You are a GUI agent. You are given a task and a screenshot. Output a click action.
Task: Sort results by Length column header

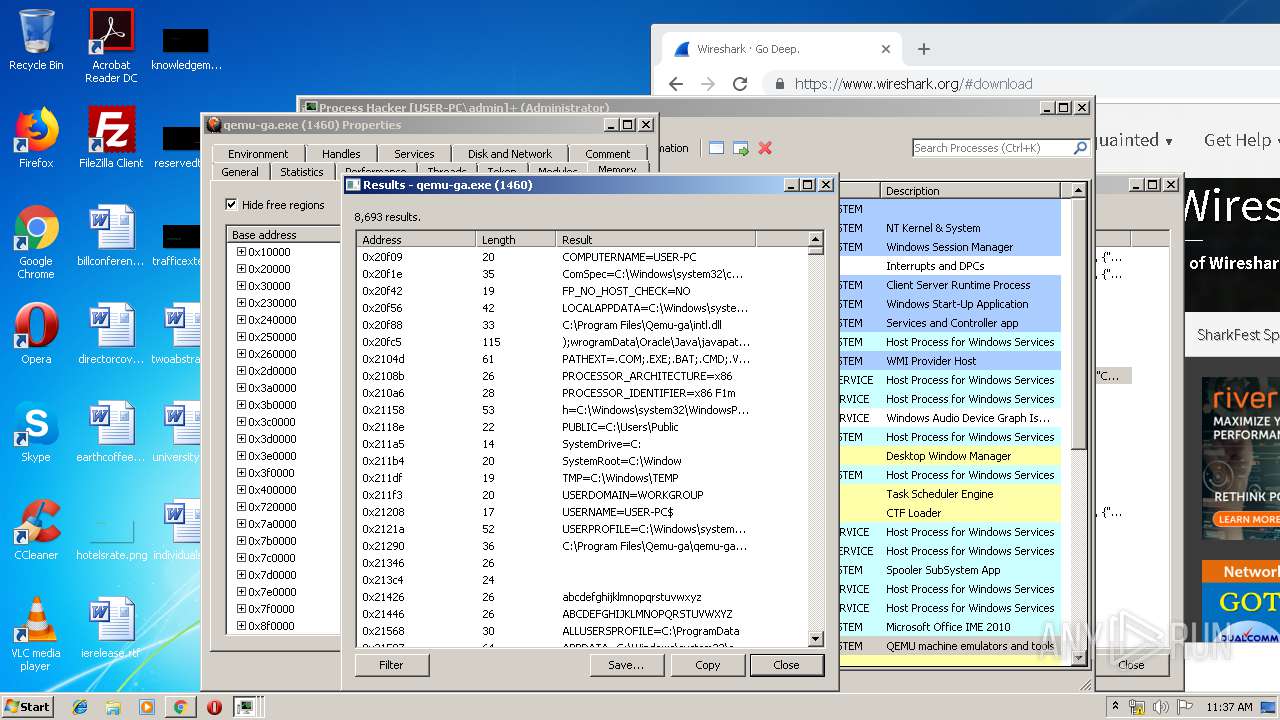(x=516, y=240)
